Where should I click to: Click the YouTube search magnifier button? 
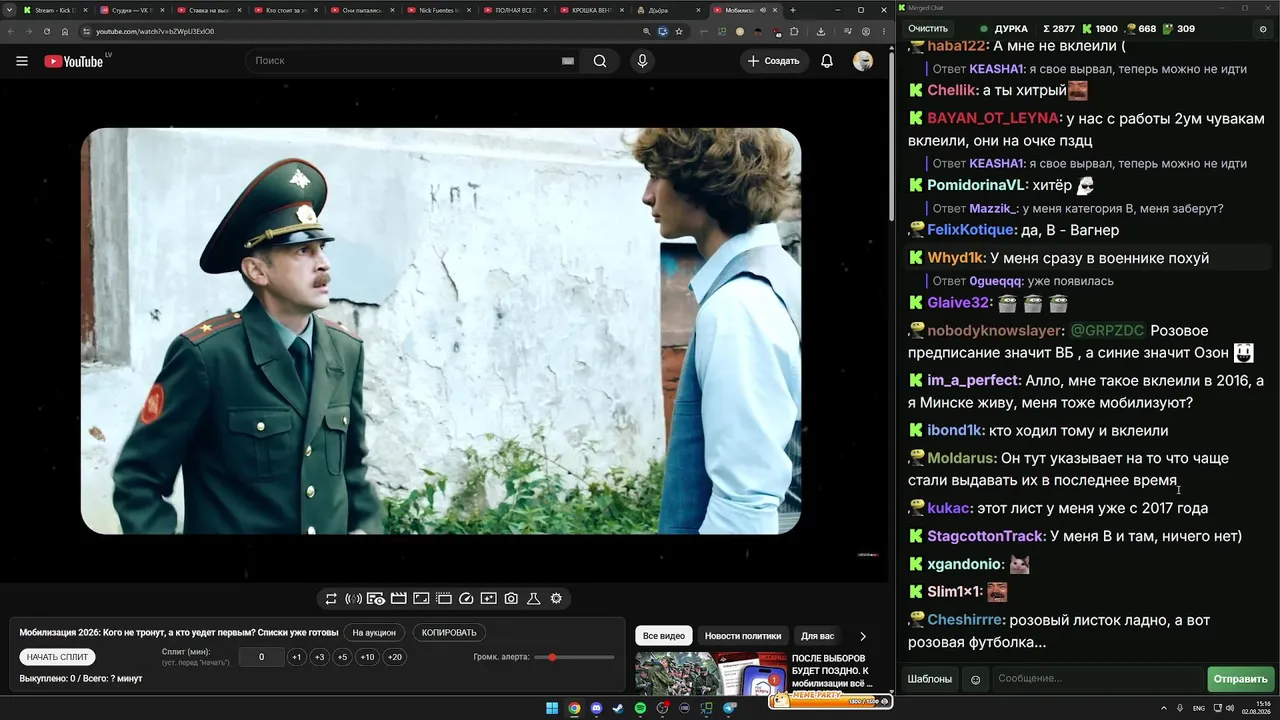point(600,61)
